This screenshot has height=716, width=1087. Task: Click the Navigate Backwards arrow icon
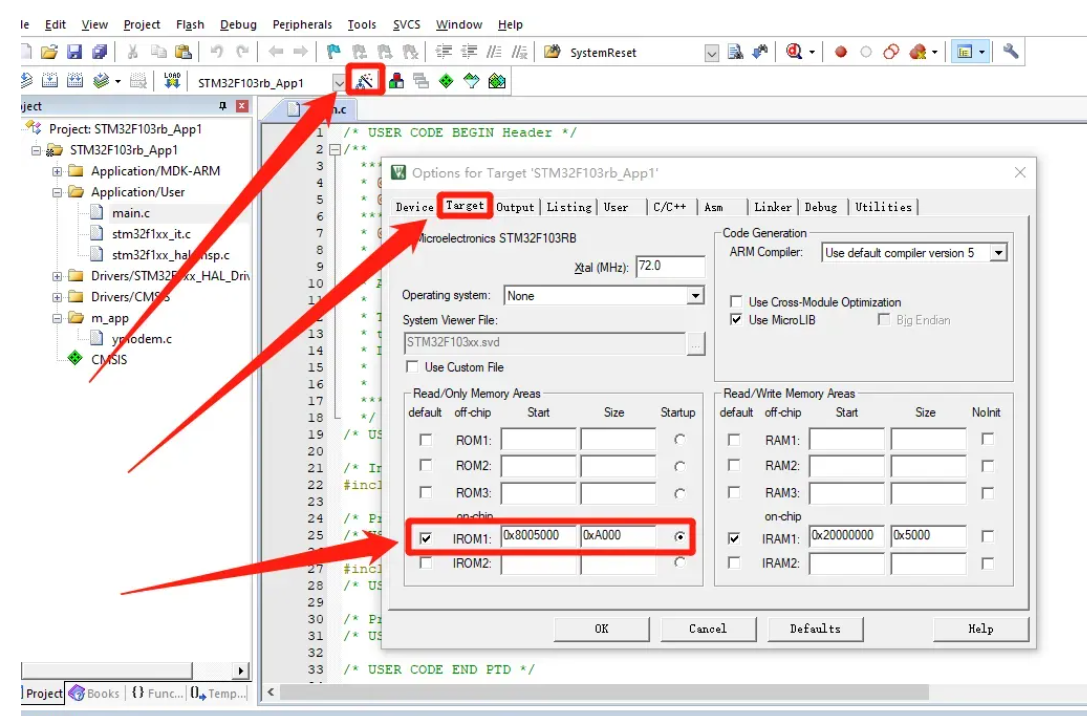[276, 52]
